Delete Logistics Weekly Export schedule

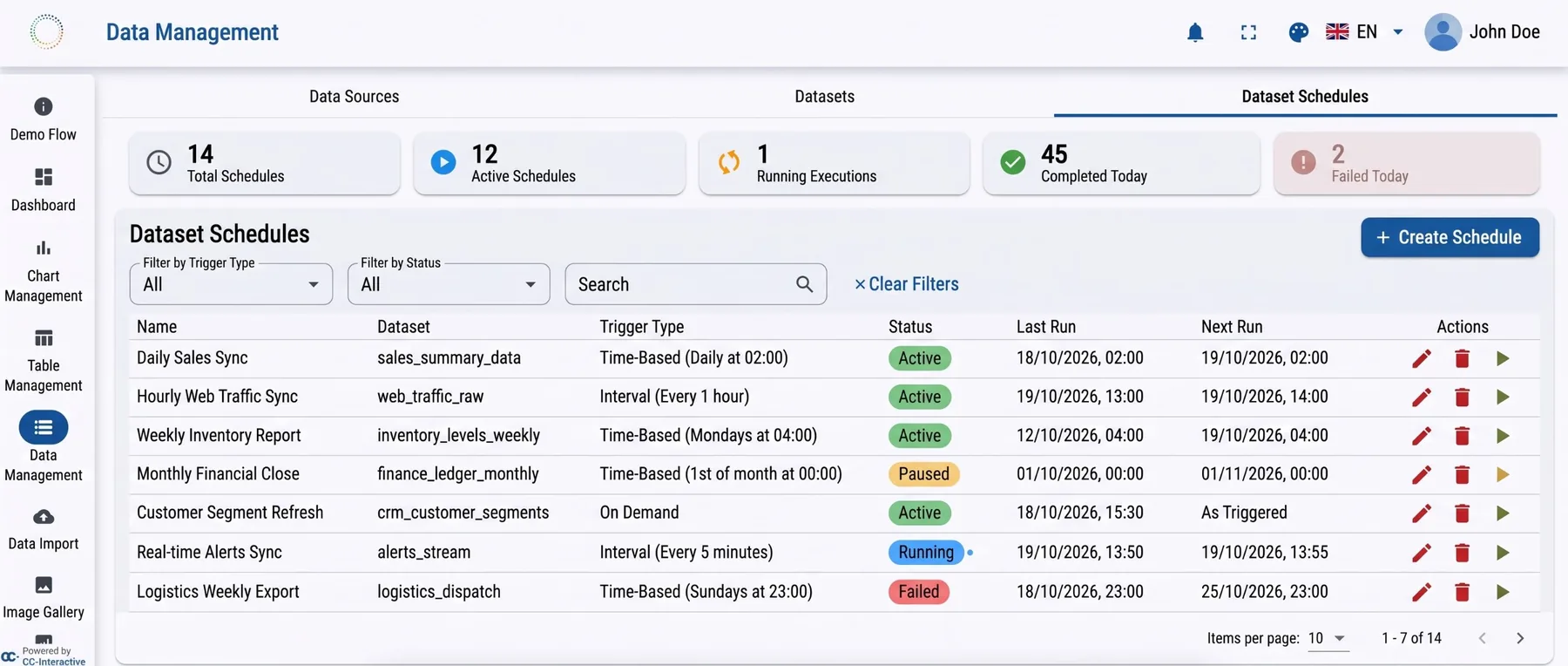click(1462, 592)
